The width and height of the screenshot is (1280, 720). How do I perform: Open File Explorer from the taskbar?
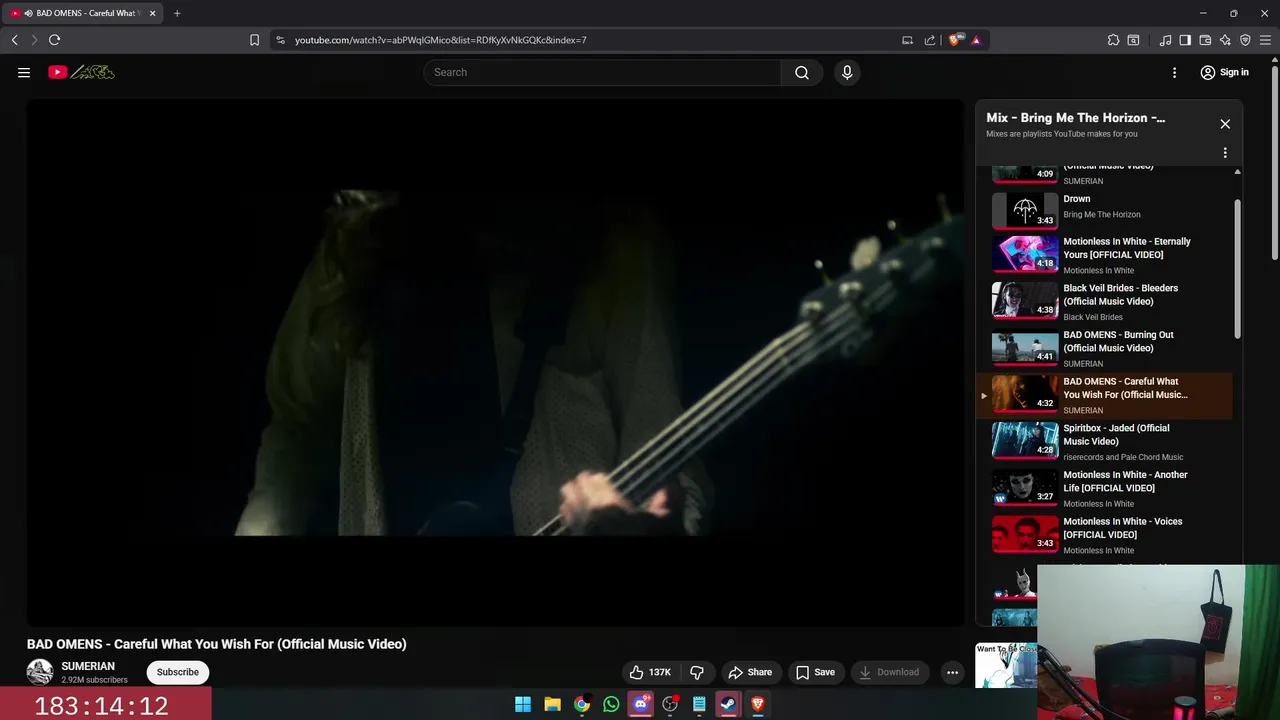552,704
